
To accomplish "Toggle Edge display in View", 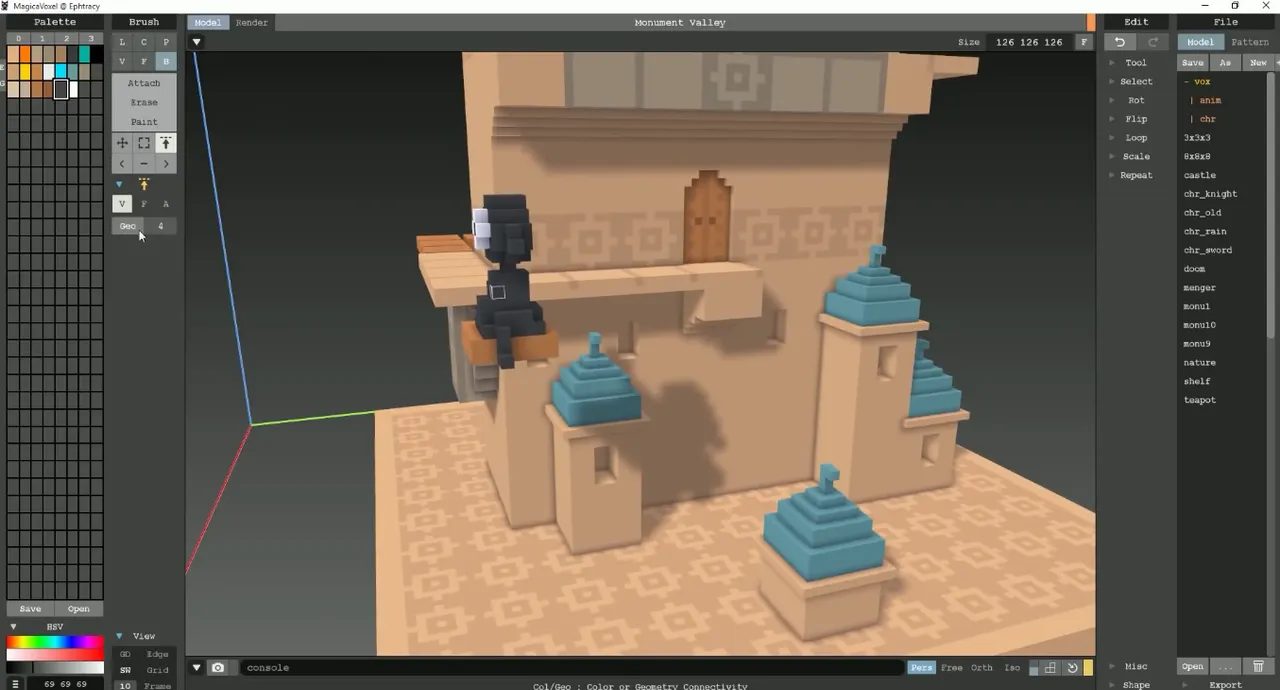I will click(158, 654).
